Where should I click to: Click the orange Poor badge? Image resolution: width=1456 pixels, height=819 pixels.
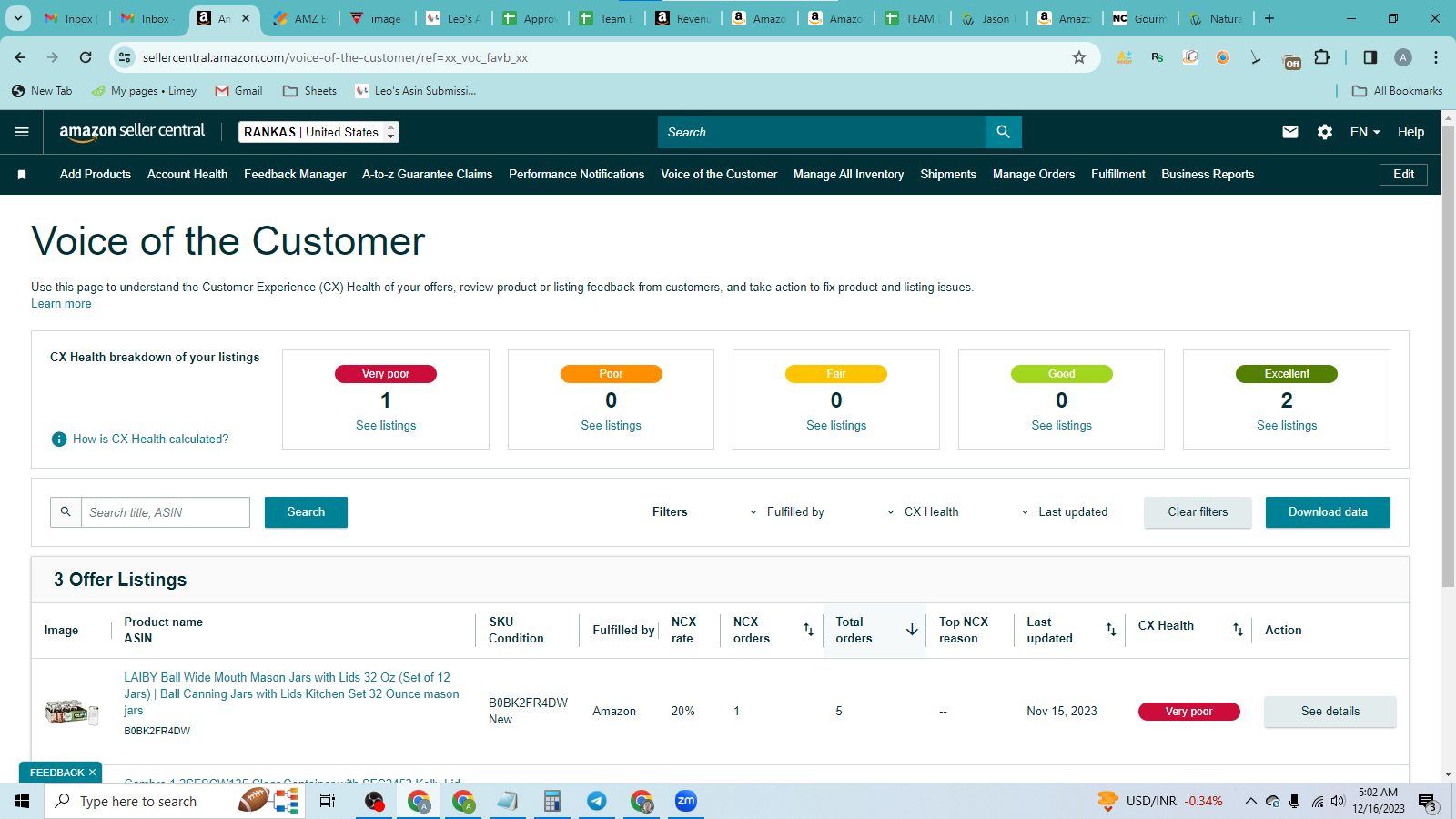(611, 374)
